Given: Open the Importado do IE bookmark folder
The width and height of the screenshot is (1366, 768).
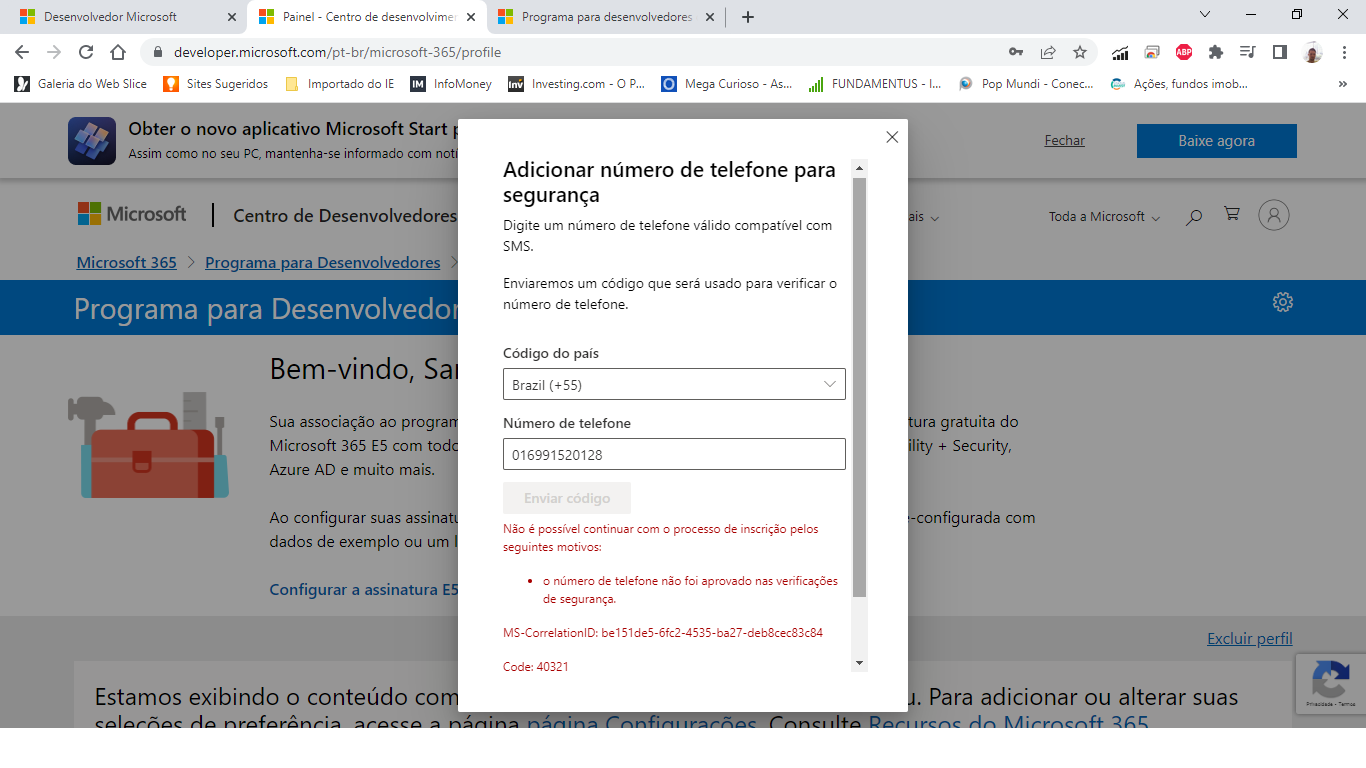Looking at the screenshot, I should coord(340,84).
